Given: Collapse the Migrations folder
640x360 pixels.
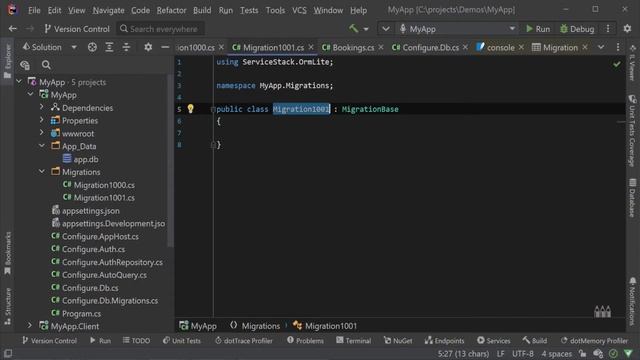Looking at the screenshot, I should (x=42, y=171).
